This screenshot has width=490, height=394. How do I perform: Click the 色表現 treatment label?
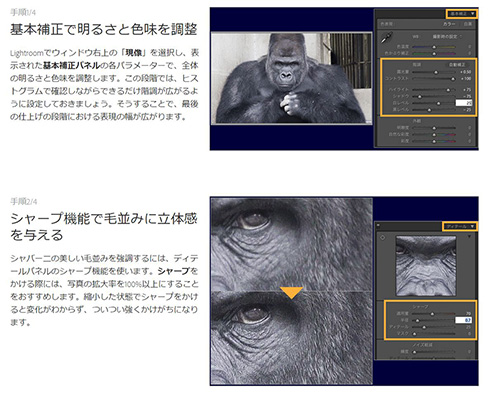point(387,24)
